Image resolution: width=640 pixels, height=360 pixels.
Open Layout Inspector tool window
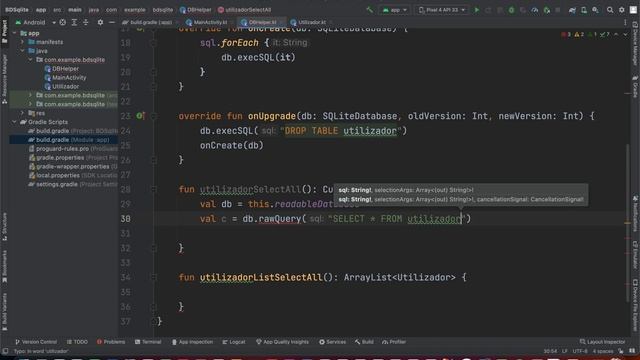[602, 342]
